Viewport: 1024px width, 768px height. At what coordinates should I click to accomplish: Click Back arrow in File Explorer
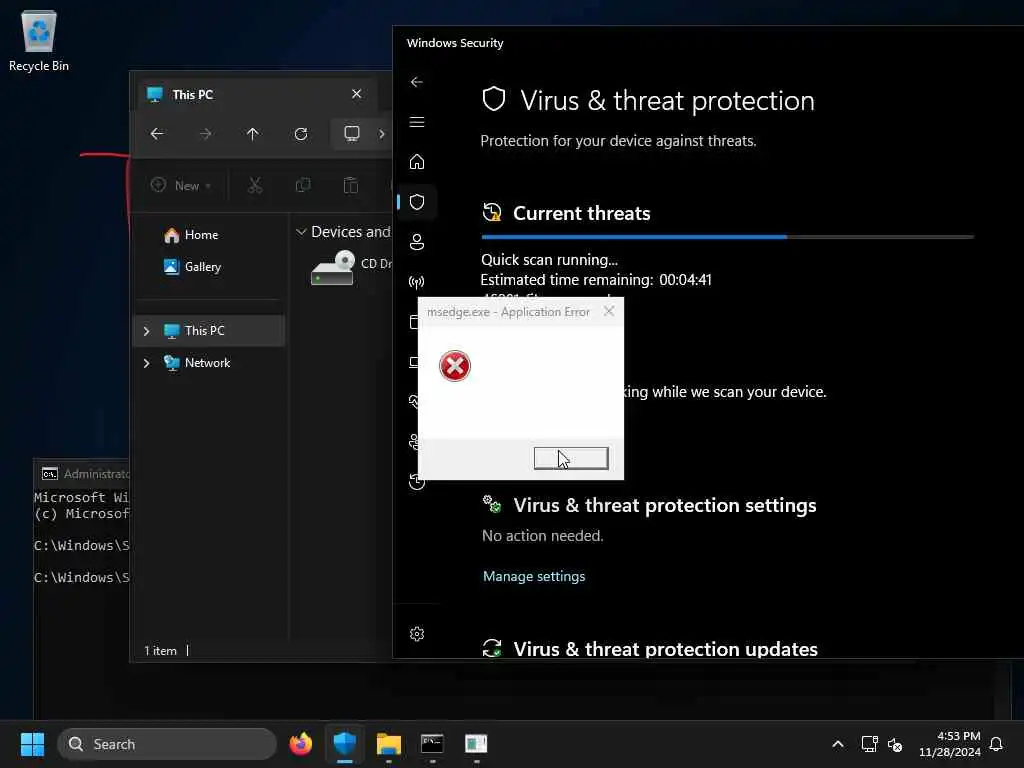point(157,134)
